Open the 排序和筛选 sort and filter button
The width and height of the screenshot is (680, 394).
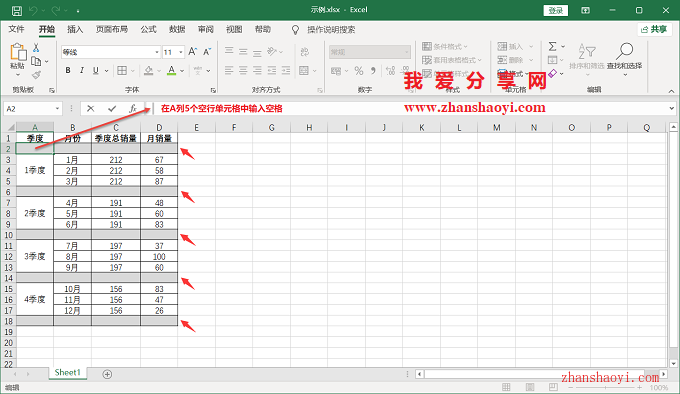[587, 59]
